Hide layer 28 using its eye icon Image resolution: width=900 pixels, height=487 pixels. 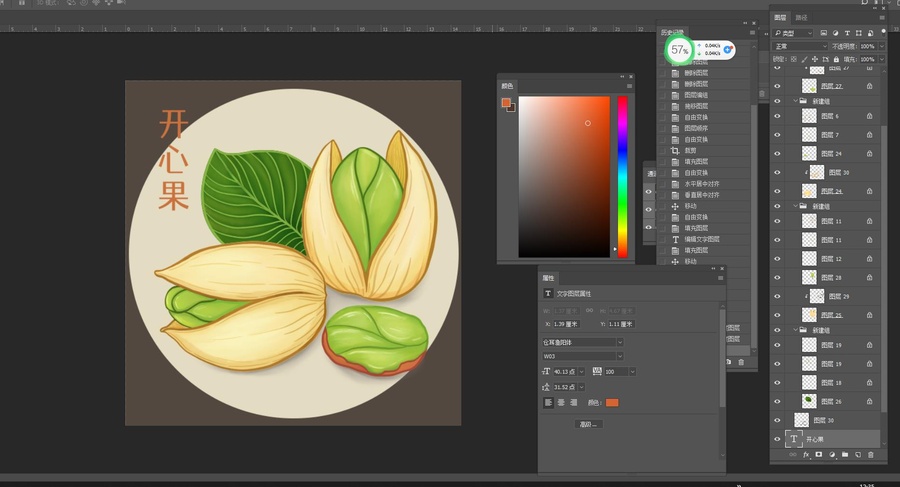point(777,277)
